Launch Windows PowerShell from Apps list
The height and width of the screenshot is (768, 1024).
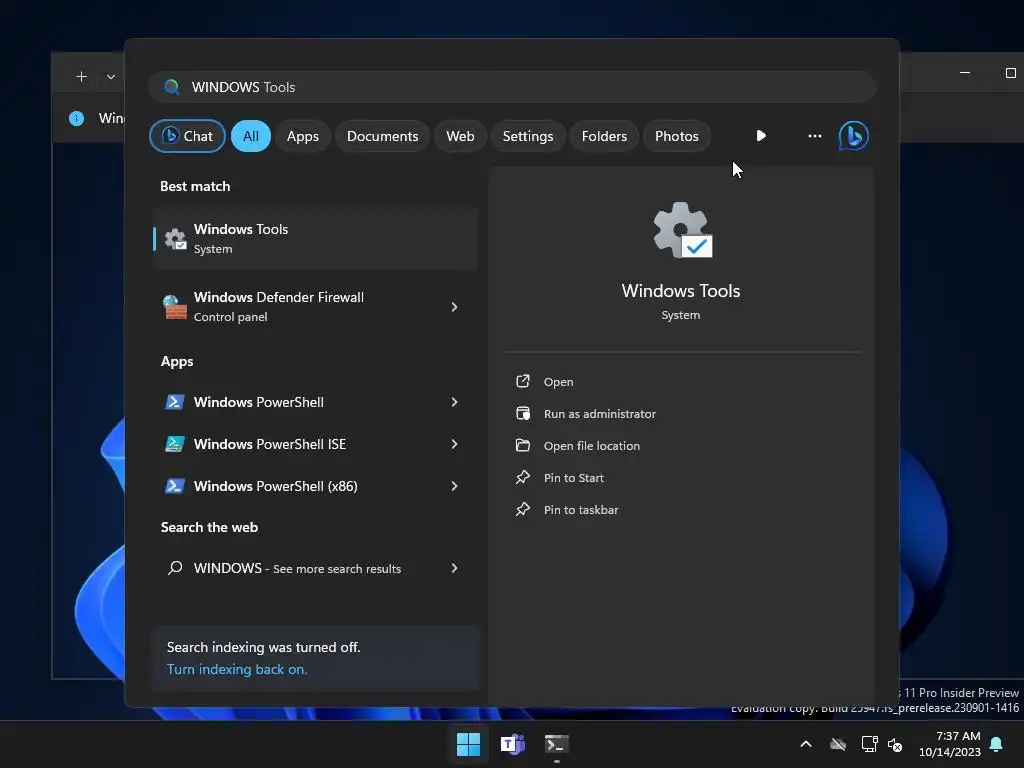coord(315,402)
